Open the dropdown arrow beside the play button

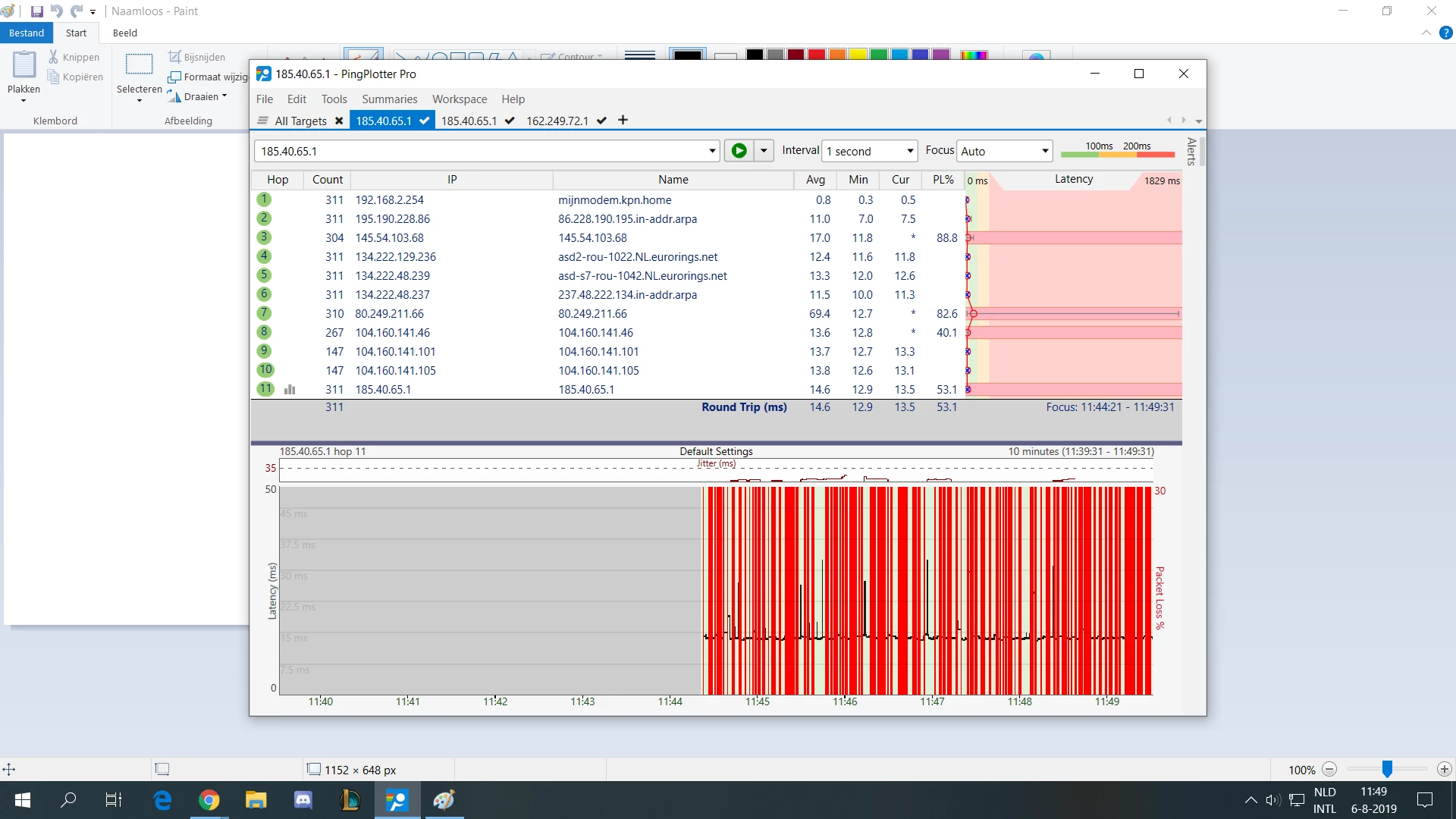coord(764,151)
